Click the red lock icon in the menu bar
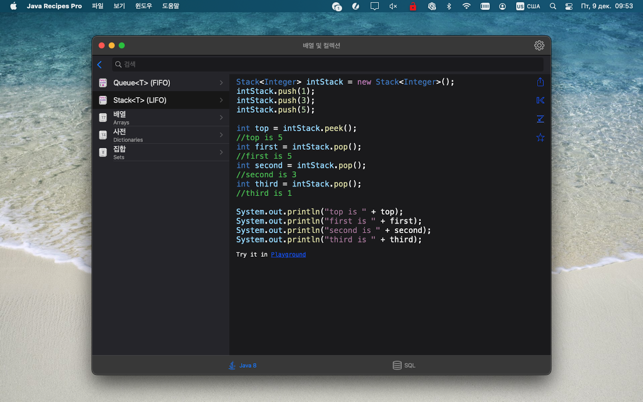Screen dimensions: 643x402 click(x=413, y=6)
